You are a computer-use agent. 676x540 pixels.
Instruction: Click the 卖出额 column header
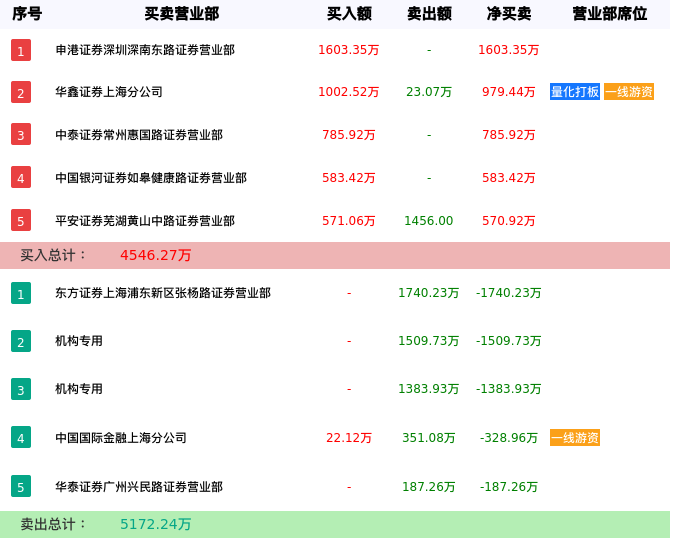point(429,14)
